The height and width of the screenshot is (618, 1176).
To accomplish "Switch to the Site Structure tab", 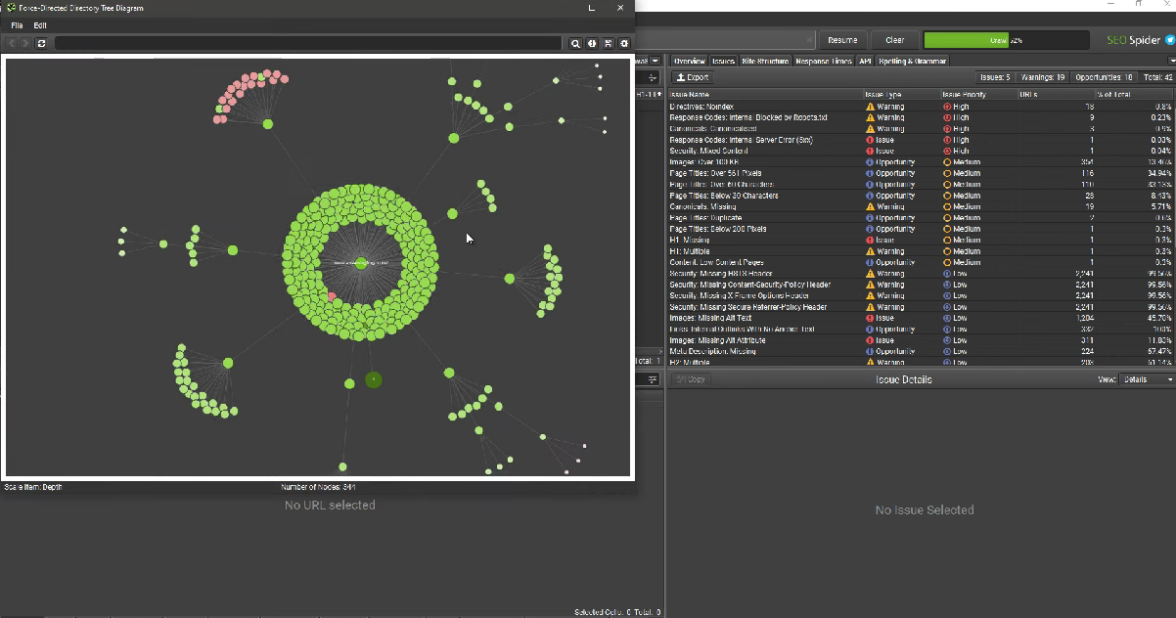I will 764,61.
